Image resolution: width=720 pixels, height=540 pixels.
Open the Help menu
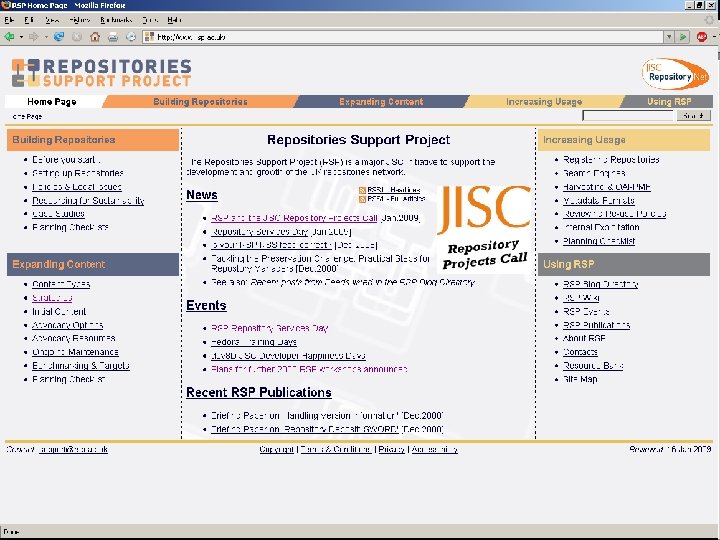[x=174, y=20]
